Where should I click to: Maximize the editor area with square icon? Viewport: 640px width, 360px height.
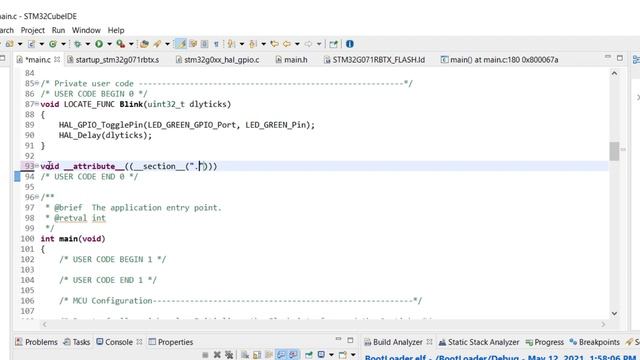tap(620, 58)
